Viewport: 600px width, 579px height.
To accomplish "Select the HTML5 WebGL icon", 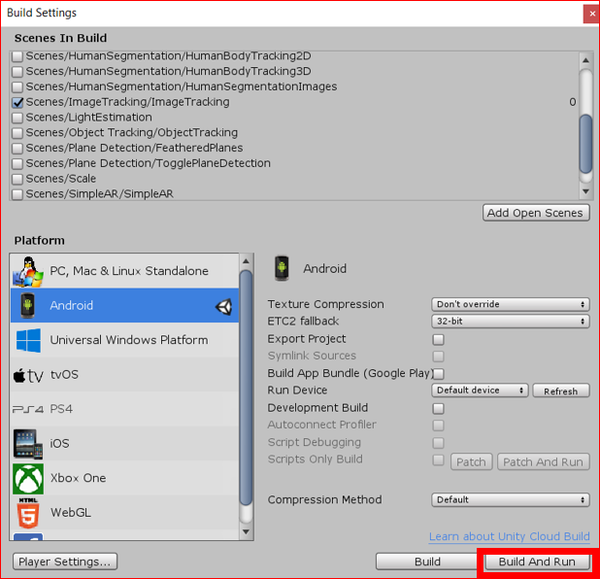I will tap(28, 513).
